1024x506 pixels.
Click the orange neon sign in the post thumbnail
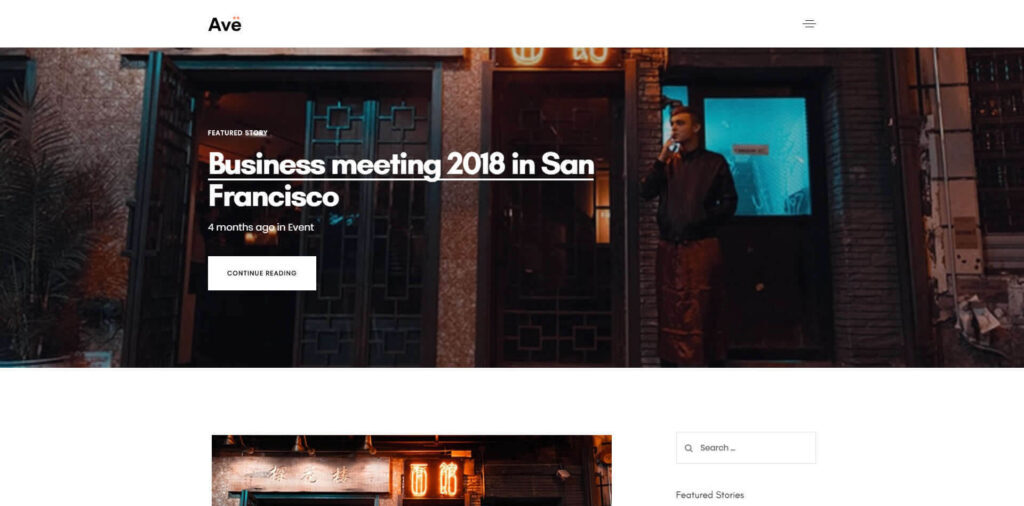pos(434,479)
